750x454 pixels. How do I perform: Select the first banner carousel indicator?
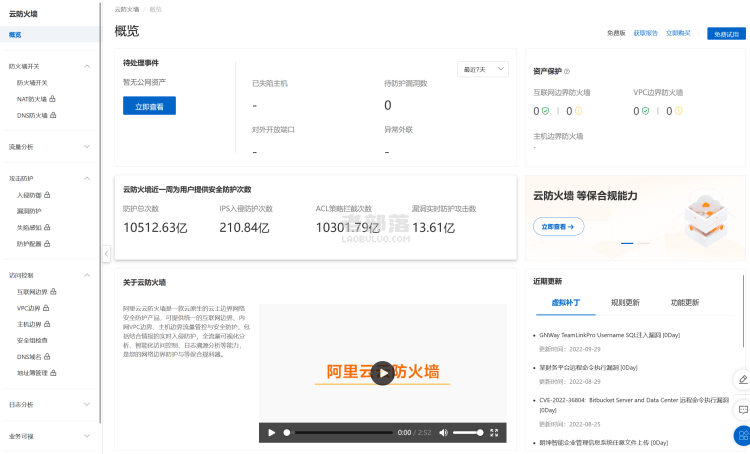(627, 243)
